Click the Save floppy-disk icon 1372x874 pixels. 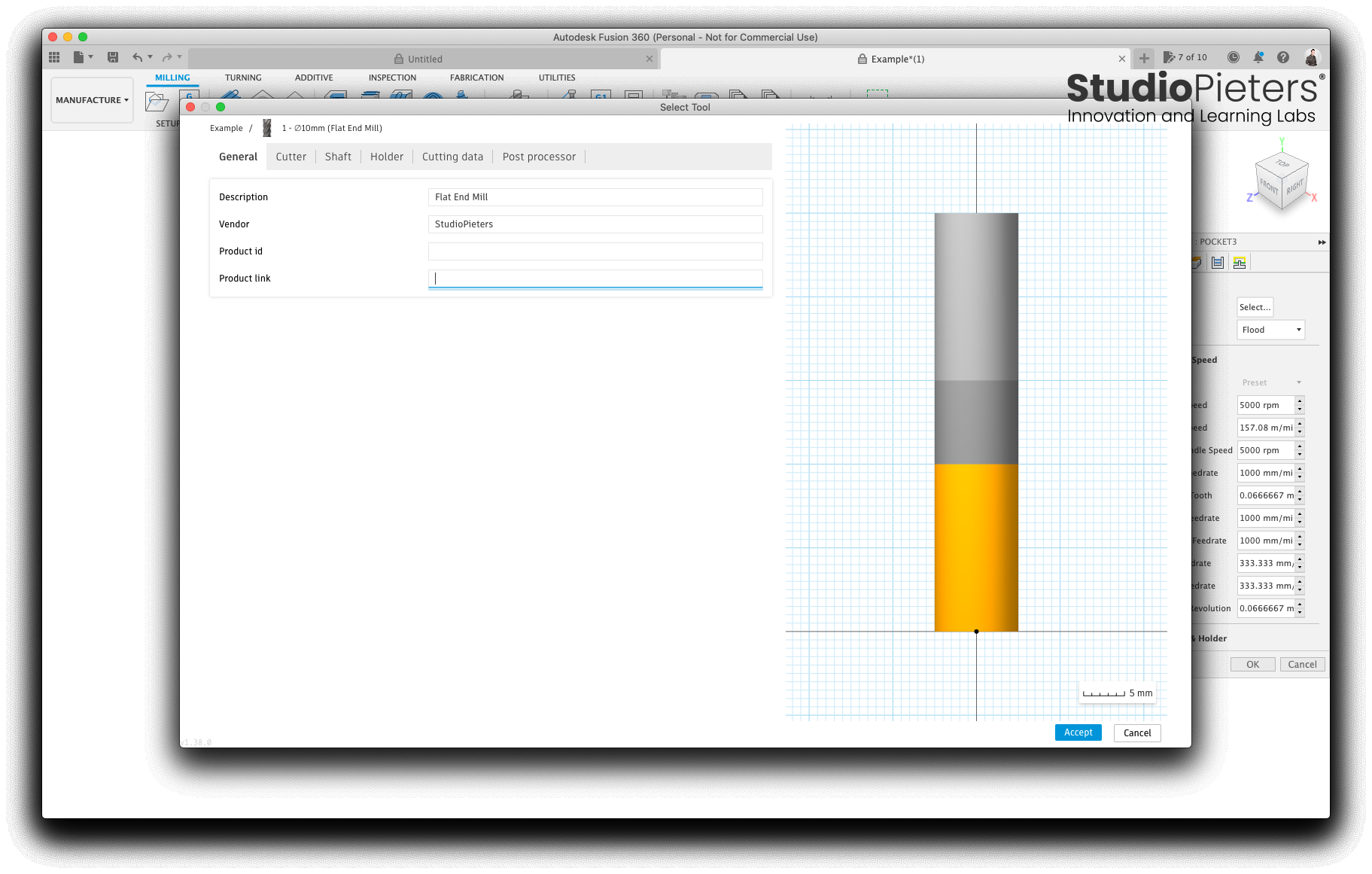click(113, 57)
